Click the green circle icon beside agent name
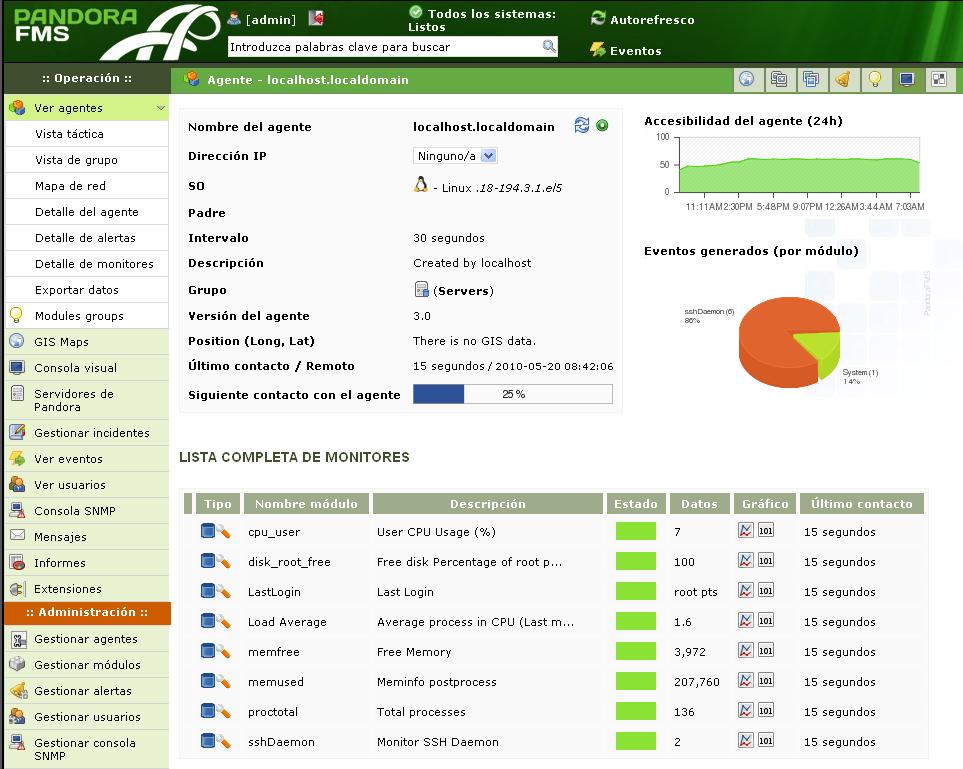This screenshot has height=769, width=963. (602, 125)
